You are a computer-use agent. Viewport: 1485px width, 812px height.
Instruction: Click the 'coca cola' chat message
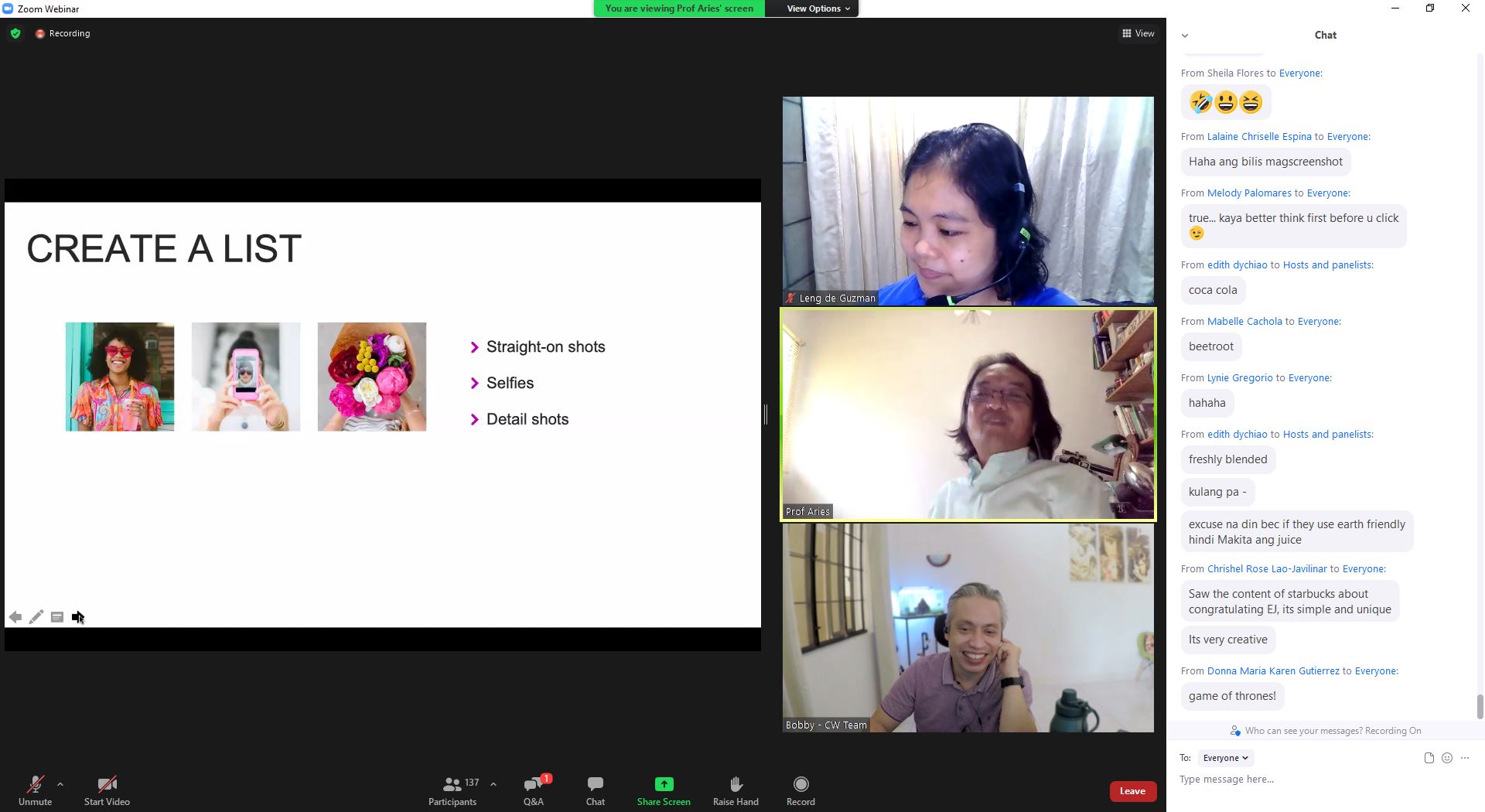tap(1213, 290)
